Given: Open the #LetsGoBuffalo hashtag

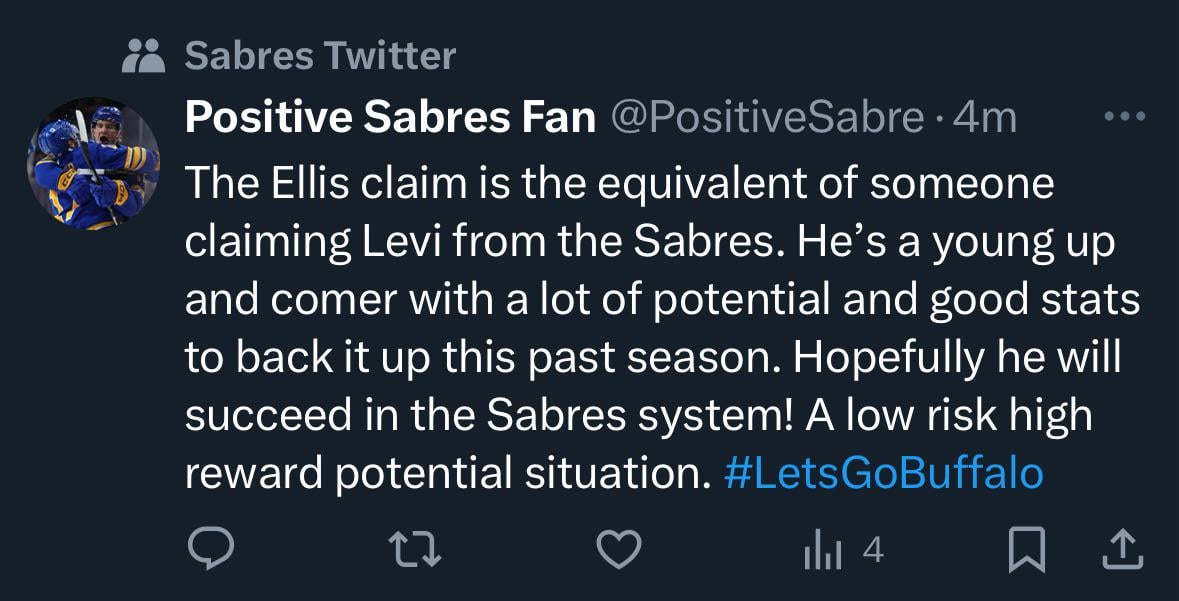Looking at the screenshot, I should click(x=882, y=473).
